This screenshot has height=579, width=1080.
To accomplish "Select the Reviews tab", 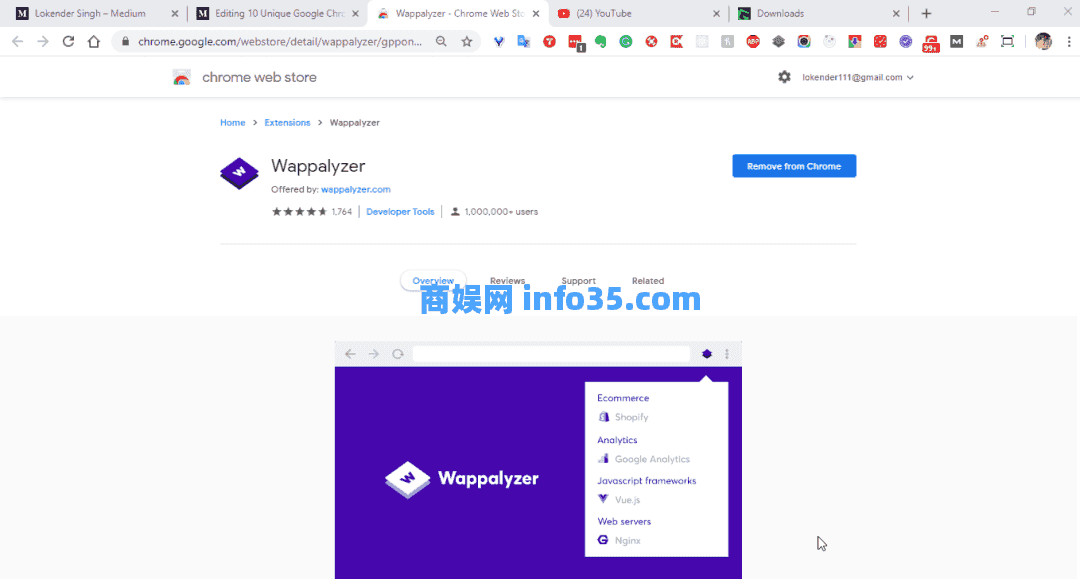I will [508, 281].
